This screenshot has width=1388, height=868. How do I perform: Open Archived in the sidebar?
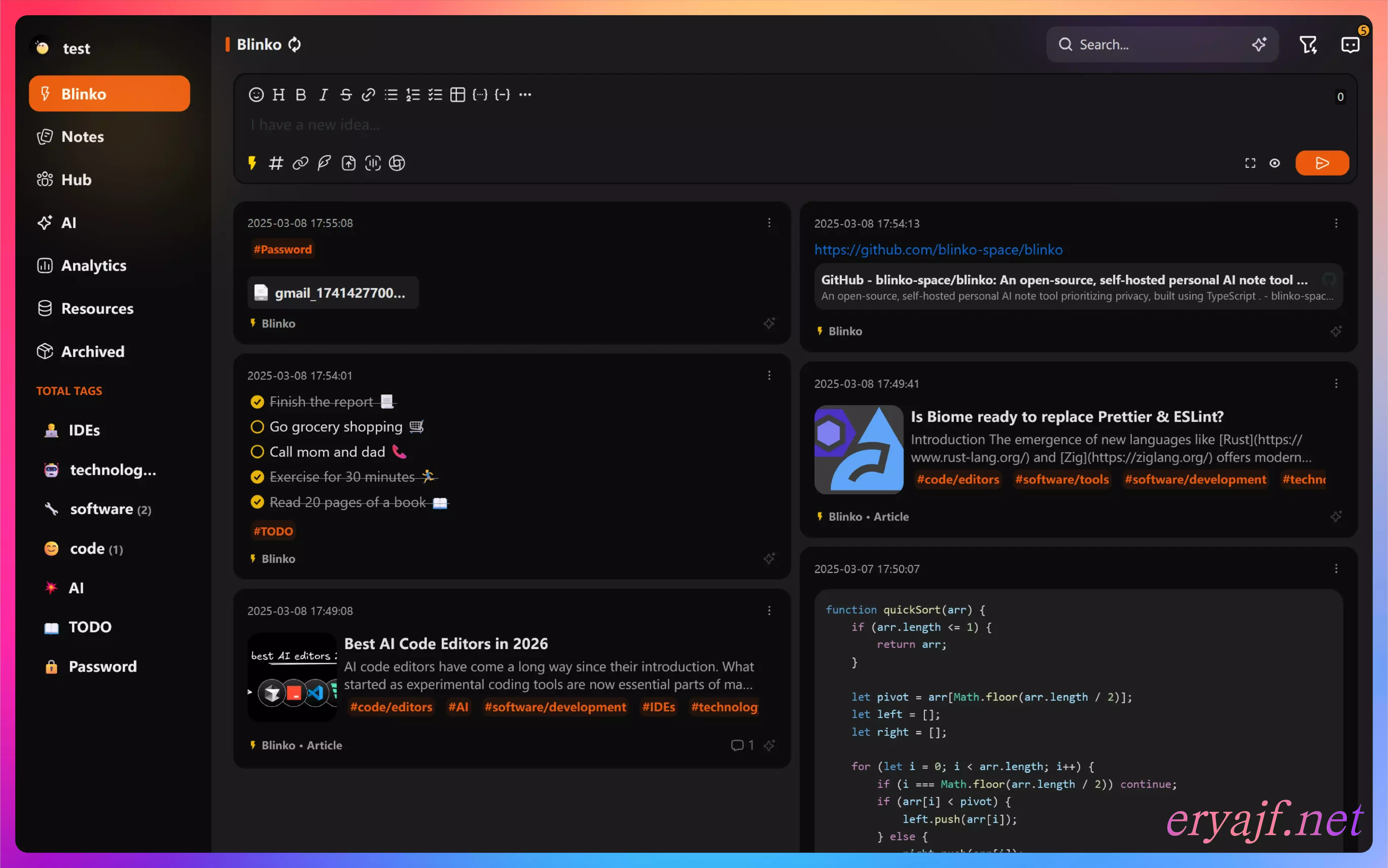109,351
